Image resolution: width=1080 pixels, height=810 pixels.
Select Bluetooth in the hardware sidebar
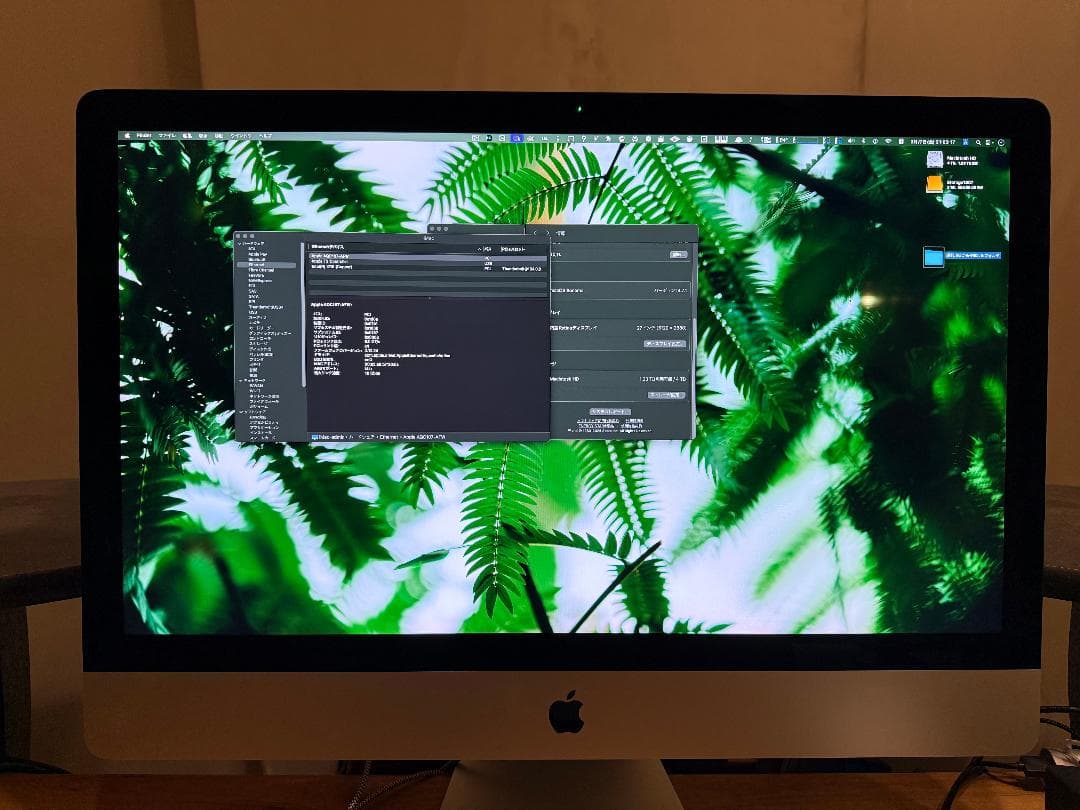[258, 257]
